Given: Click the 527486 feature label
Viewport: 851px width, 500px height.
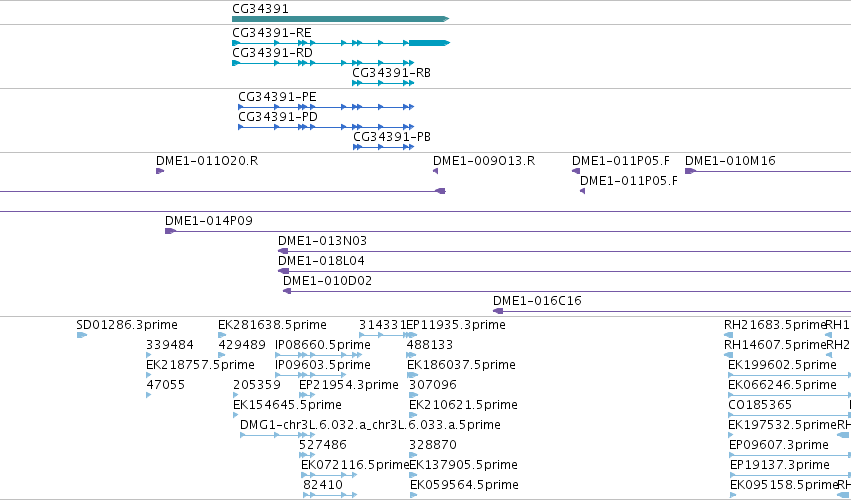Looking at the screenshot, I should click(322, 445).
